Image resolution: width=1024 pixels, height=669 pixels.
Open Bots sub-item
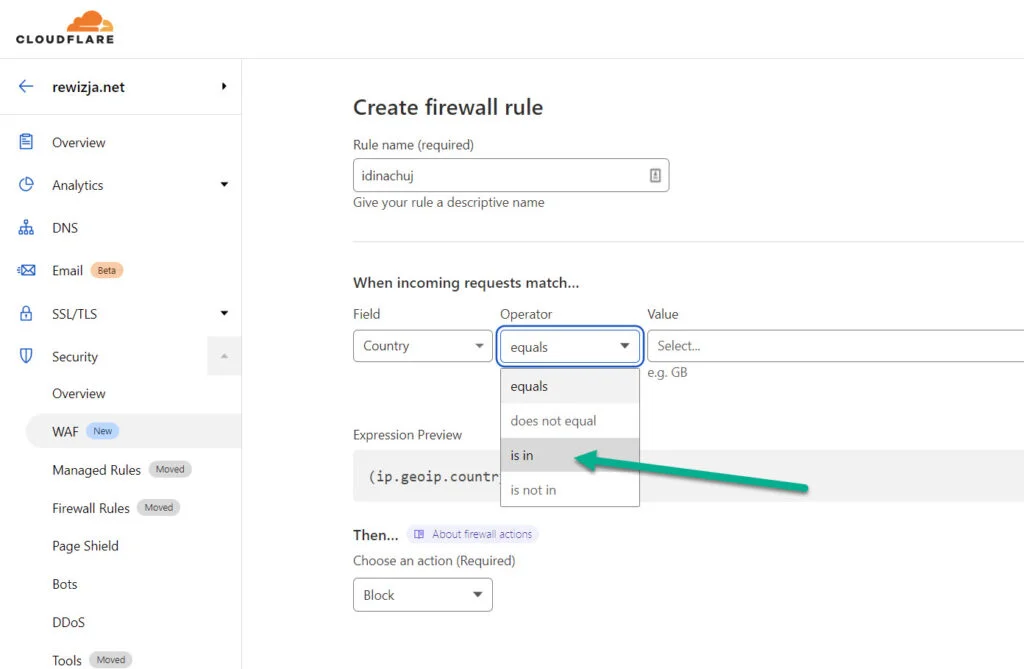(65, 584)
